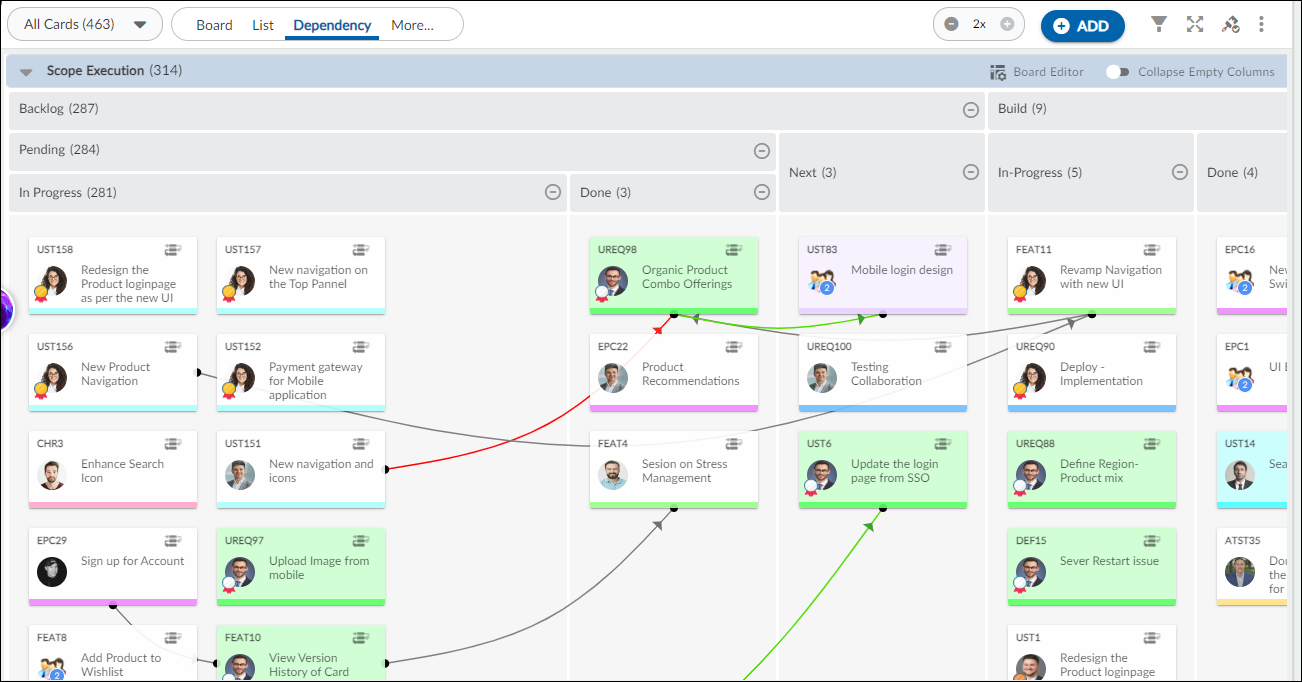Switch to the List tab
This screenshot has width=1302, height=682.
(x=262, y=24)
